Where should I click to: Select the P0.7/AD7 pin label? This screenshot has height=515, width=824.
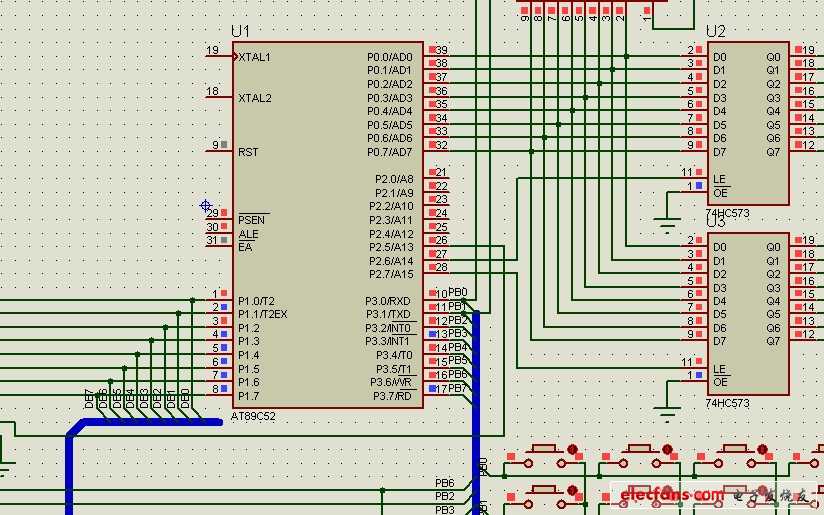click(390, 152)
